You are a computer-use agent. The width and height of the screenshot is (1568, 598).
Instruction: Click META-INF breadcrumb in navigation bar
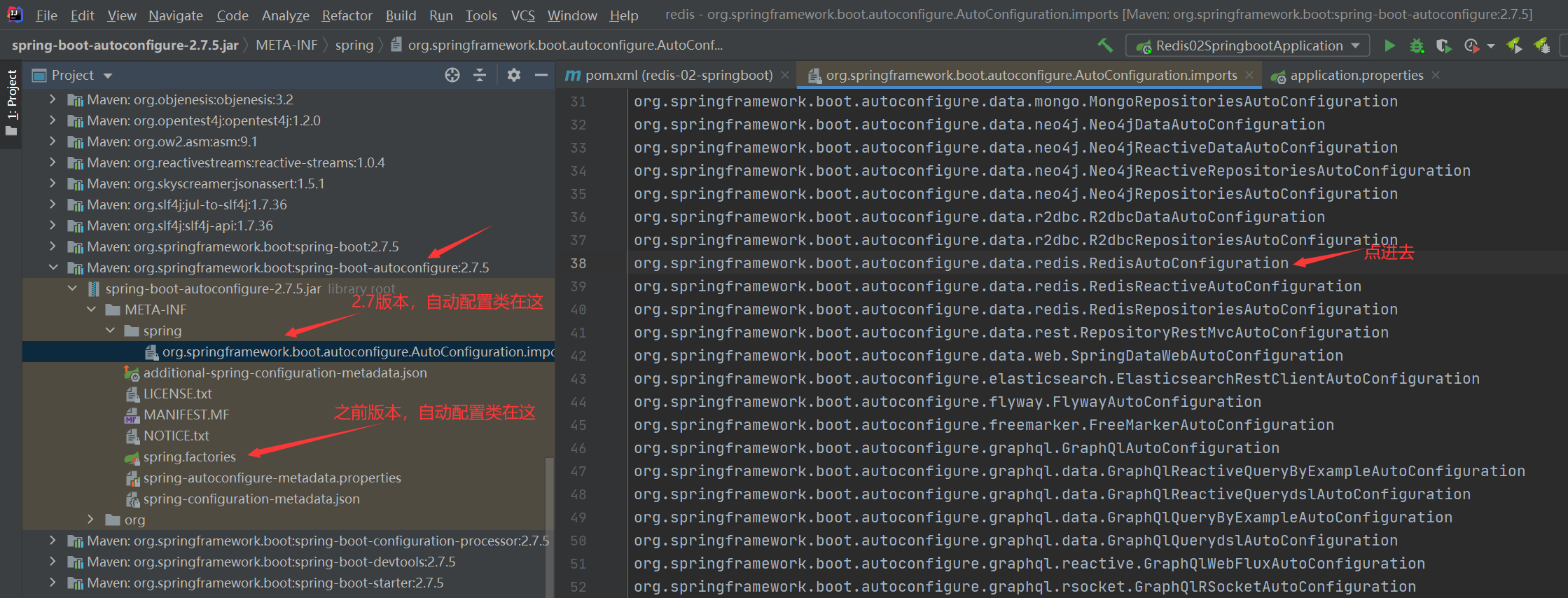(x=286, y=46)
